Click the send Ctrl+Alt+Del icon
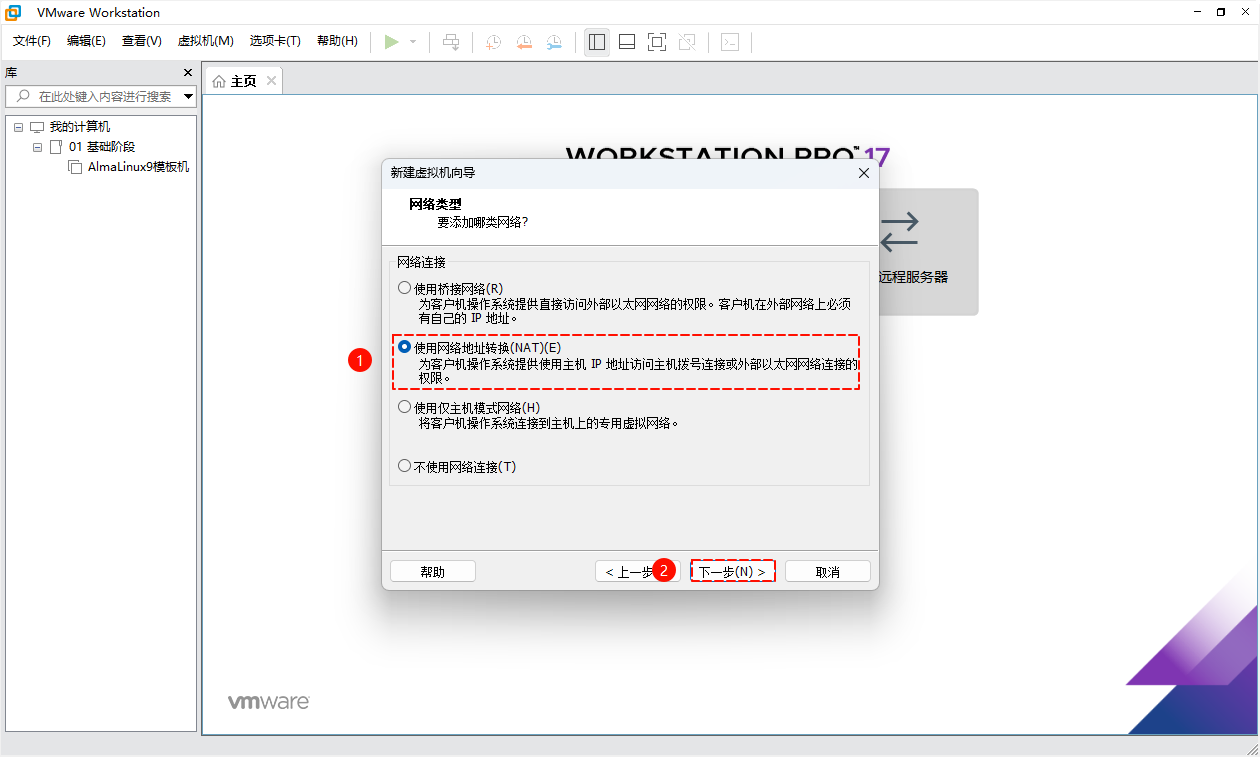The height and width of the screenshot is (757, 1260). (451, 42)
